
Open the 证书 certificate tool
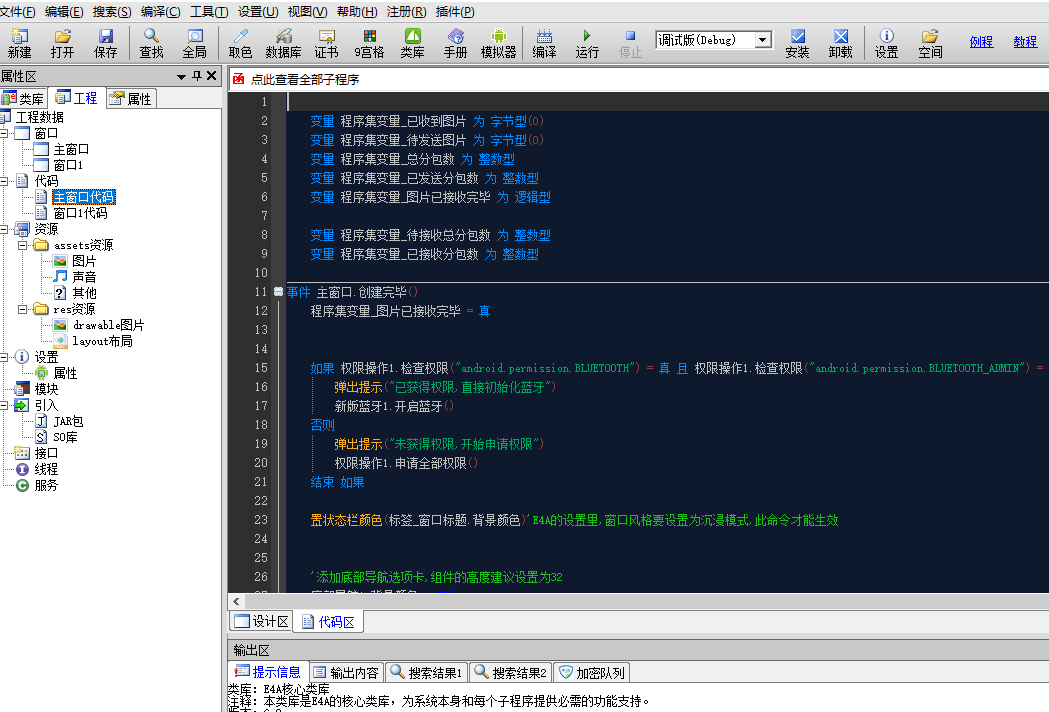tap(326, 43)
